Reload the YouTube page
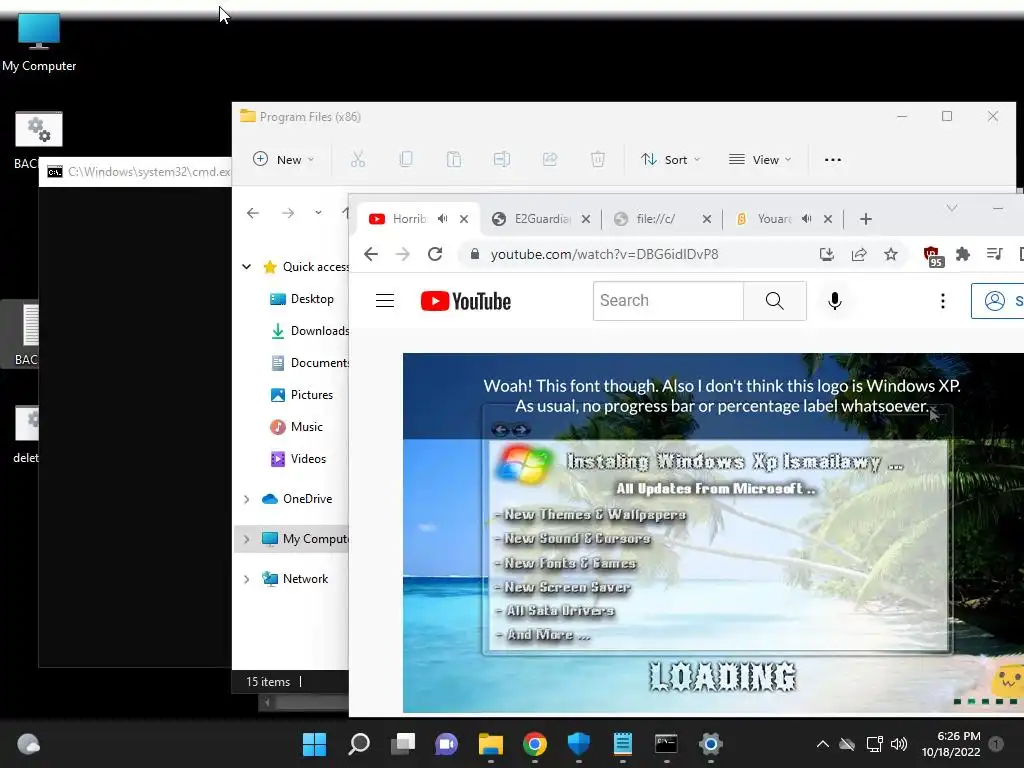This screenshot has height=768, width=1024. (435, 254)
